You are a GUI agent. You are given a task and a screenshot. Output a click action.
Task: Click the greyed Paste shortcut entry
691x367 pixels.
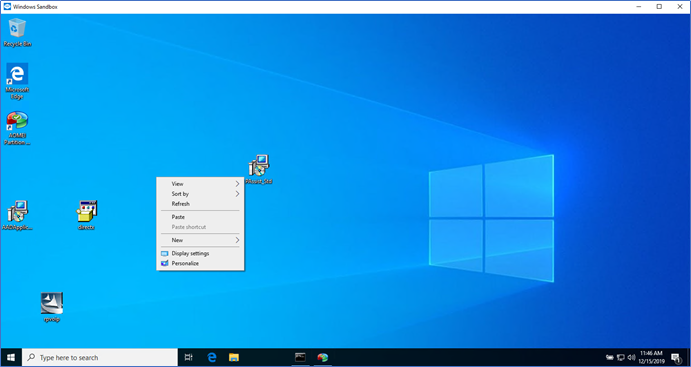coord(200,227)
